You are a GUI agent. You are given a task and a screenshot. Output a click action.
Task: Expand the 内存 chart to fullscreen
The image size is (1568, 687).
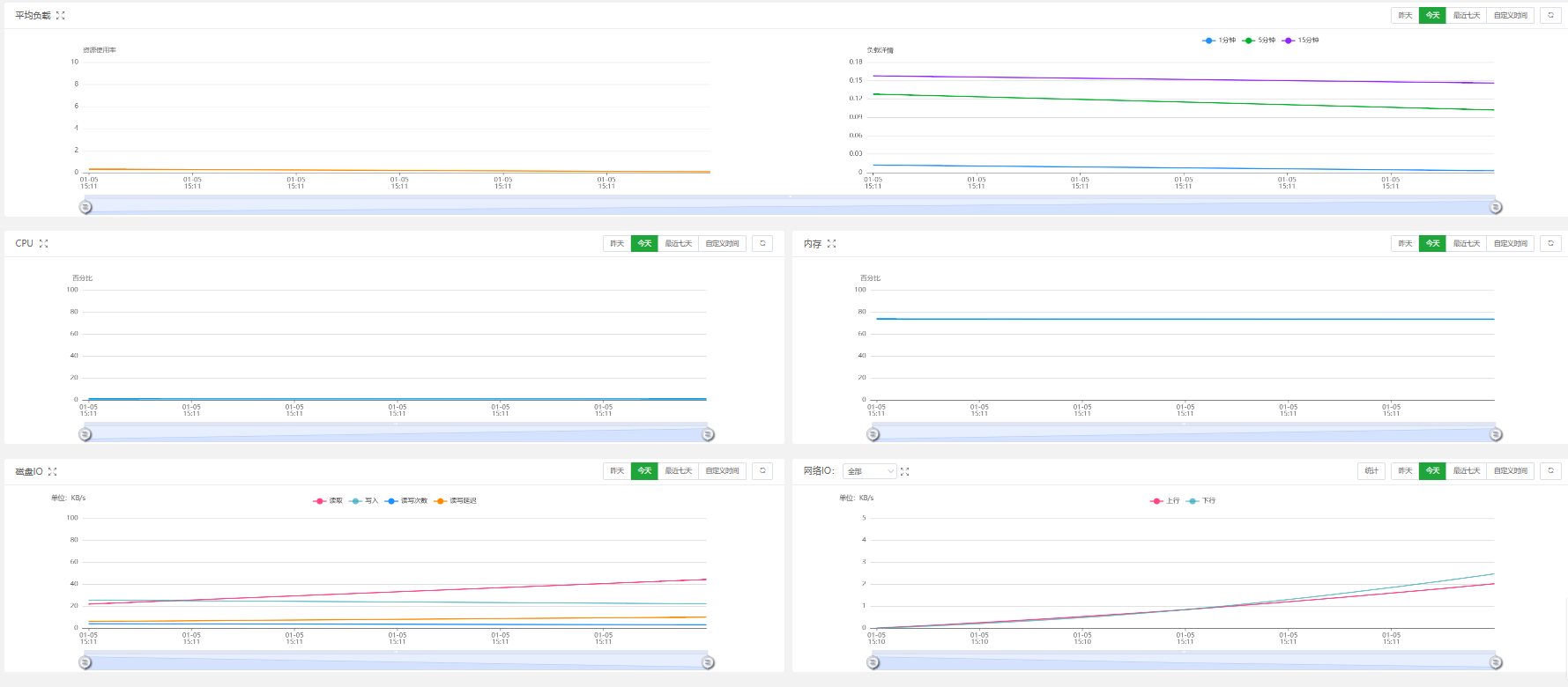point(831,244)
